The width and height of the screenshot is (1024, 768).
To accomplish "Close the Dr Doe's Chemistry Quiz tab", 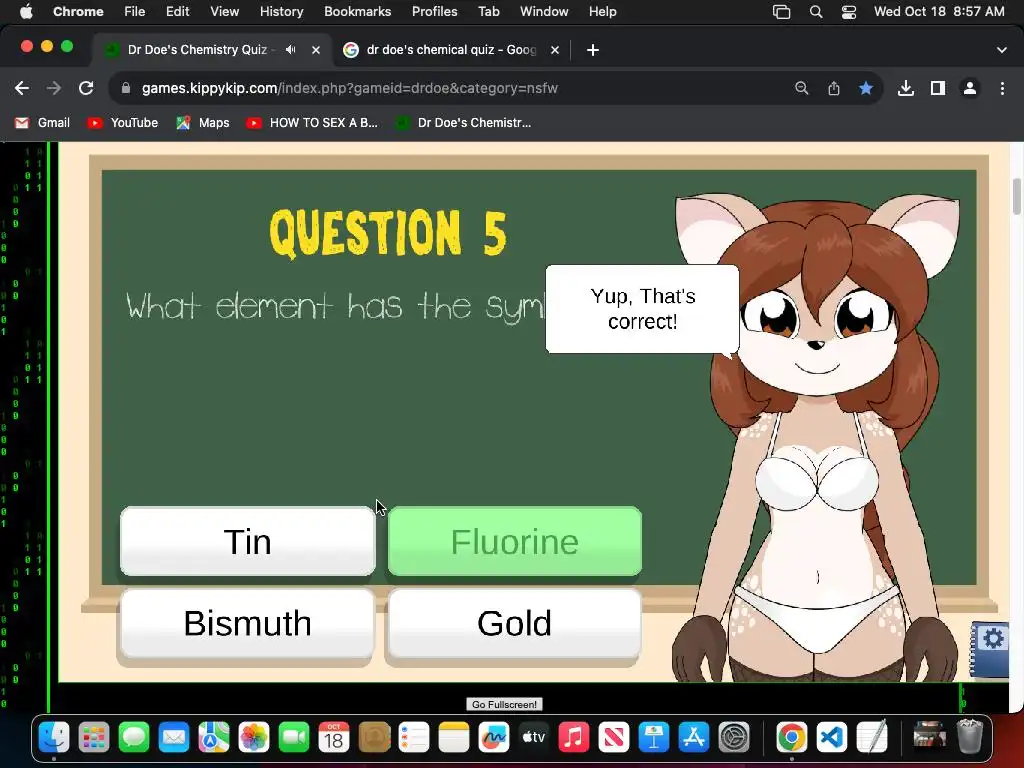I will click(315, 50).
